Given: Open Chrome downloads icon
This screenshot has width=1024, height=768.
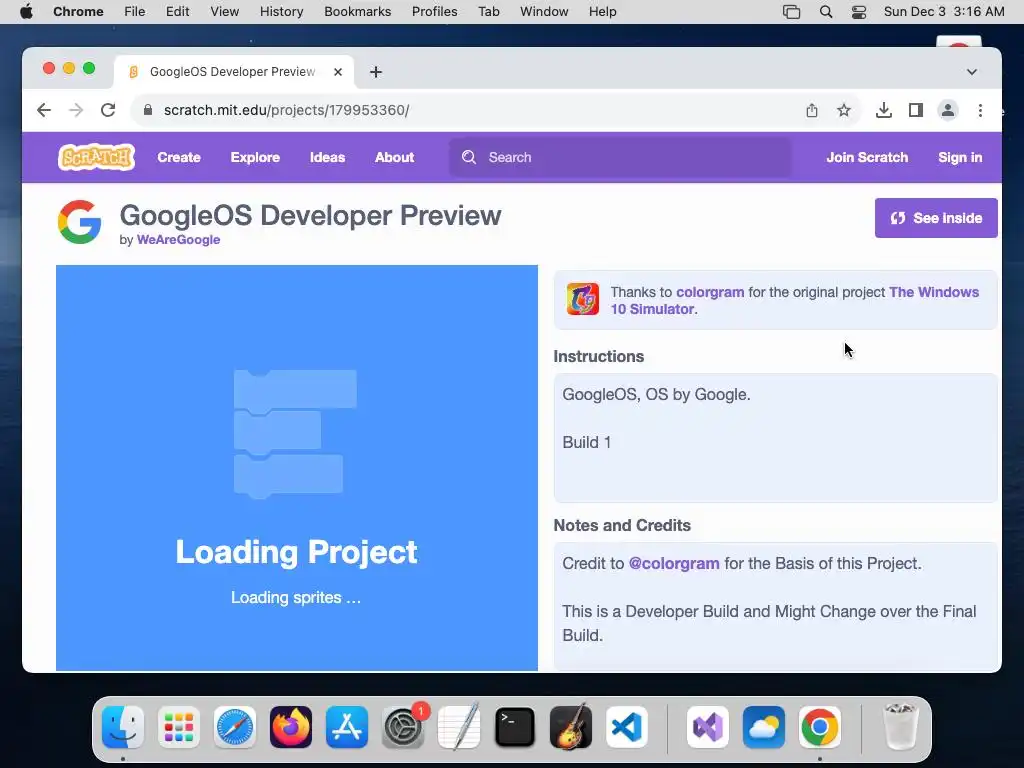Looking at the screenshot, I should 884,110.
